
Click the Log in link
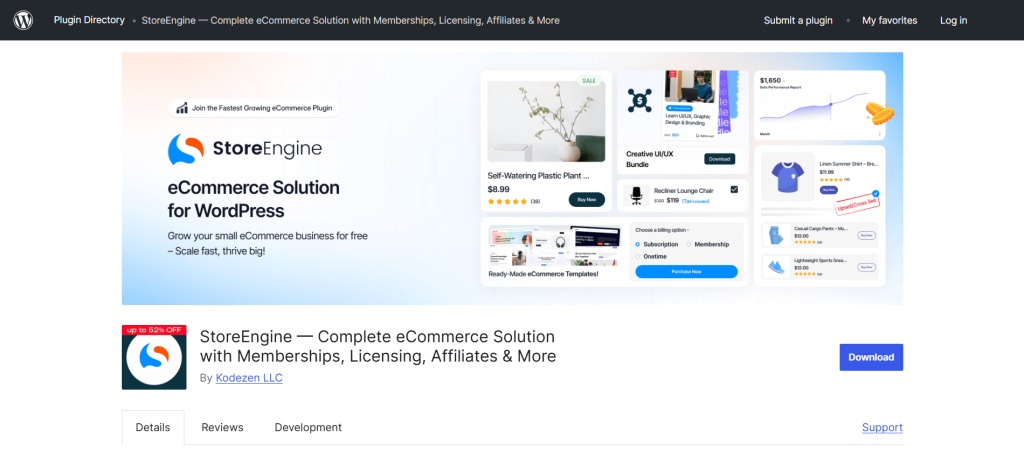(953, 20)
